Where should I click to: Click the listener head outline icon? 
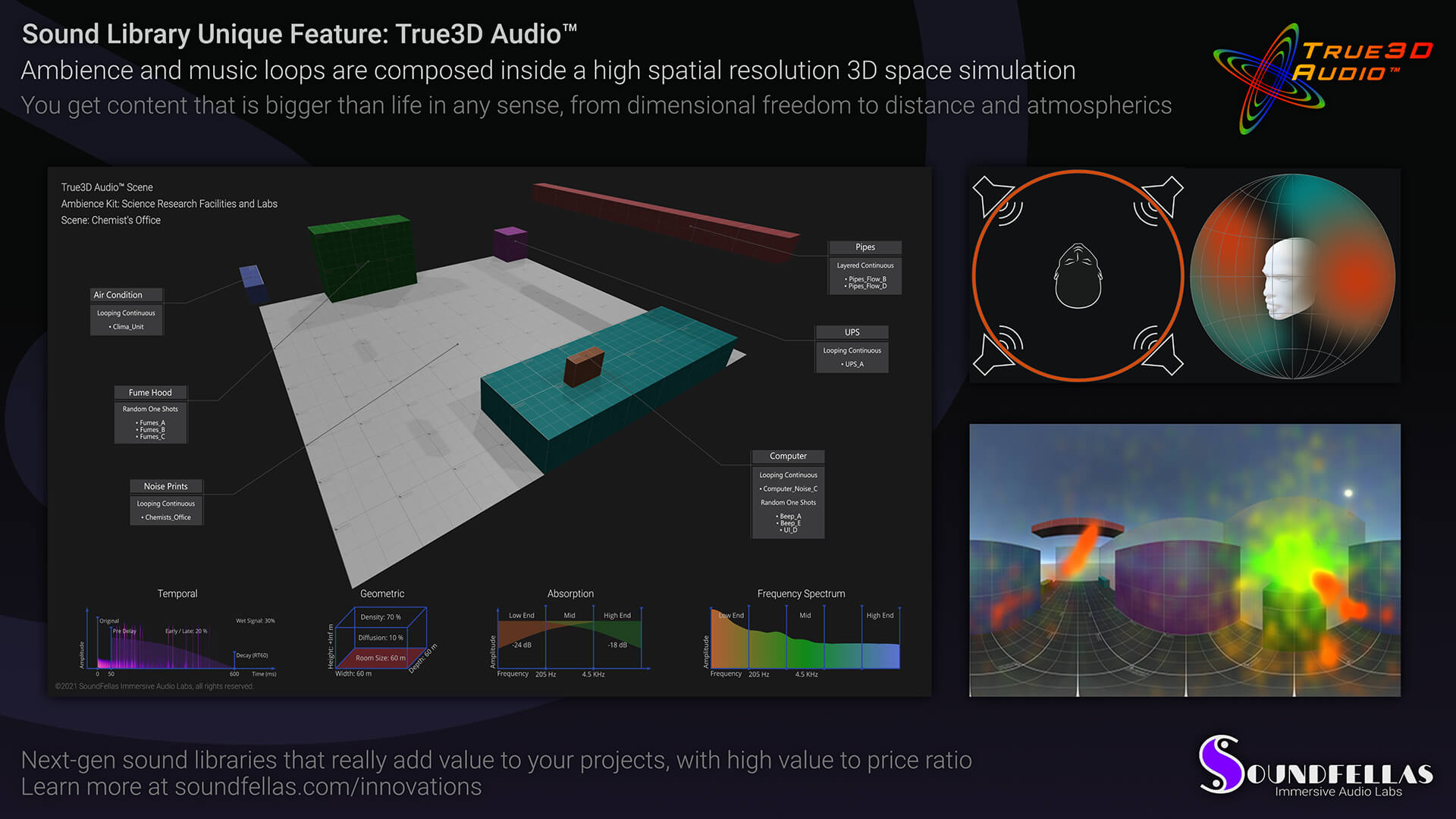coord(1078,276)
